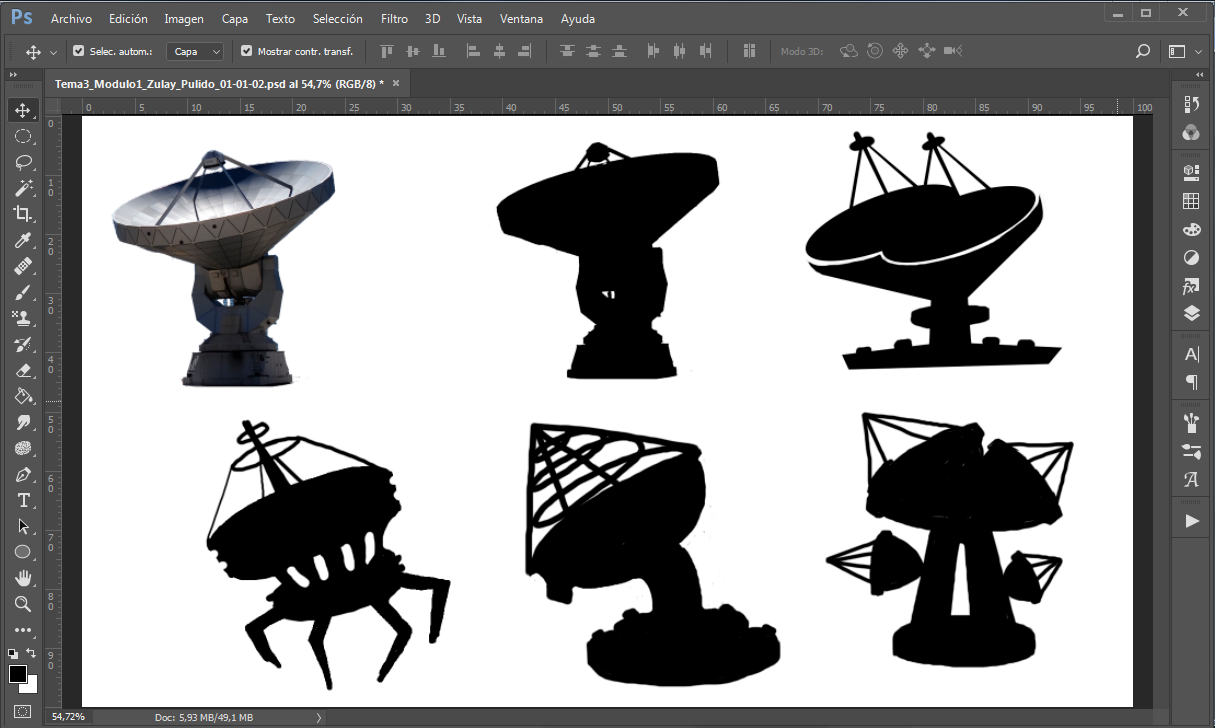Select the Path Selection arrow tool
This screenshot has height=728, width=1215.
23,526
